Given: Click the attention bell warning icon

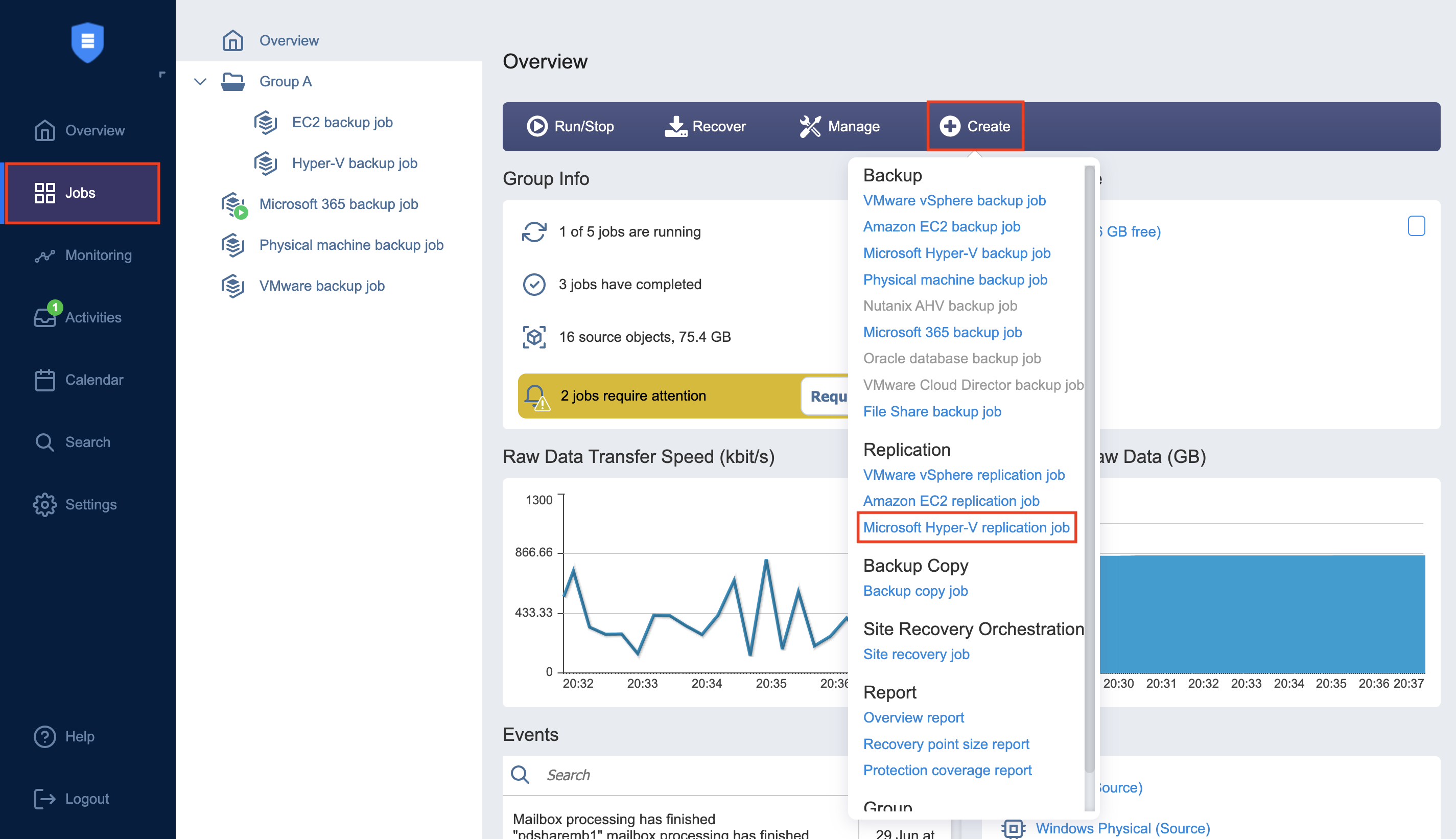Looking at the screenshot, I should point(536,397).
